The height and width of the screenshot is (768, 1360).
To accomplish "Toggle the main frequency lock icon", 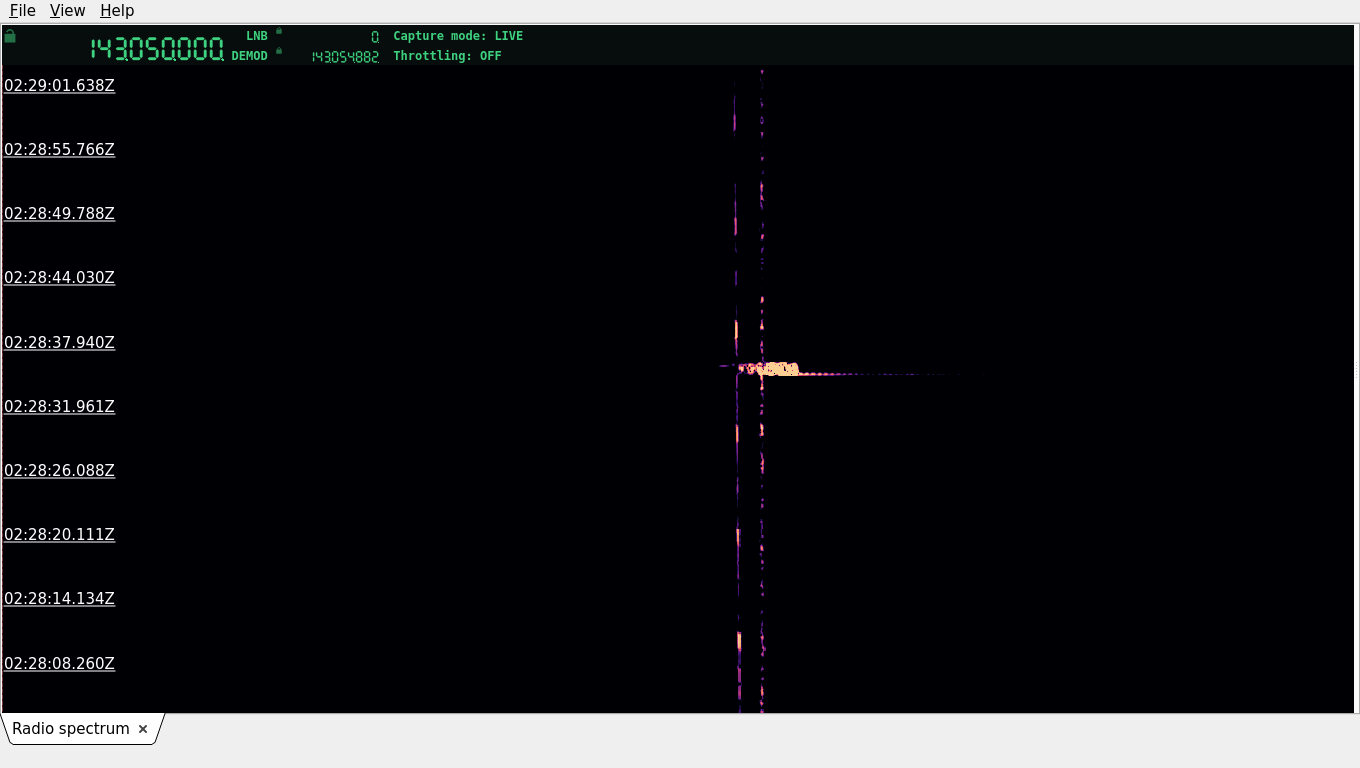I will tap(10, 36).
